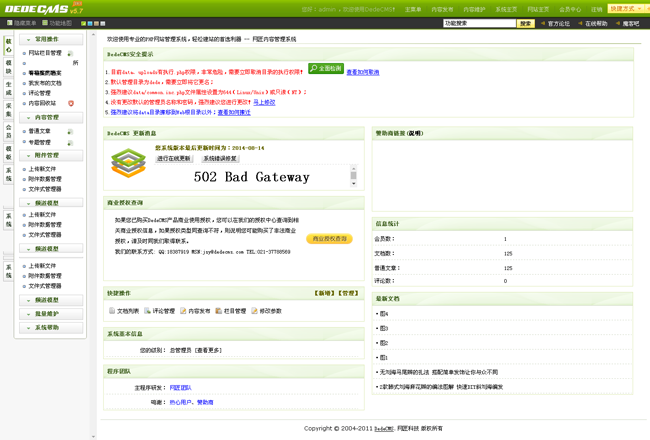Open the 系统主页 top menu
The image size is (650, 440).
pyautogui.click(x=506, y=9)
